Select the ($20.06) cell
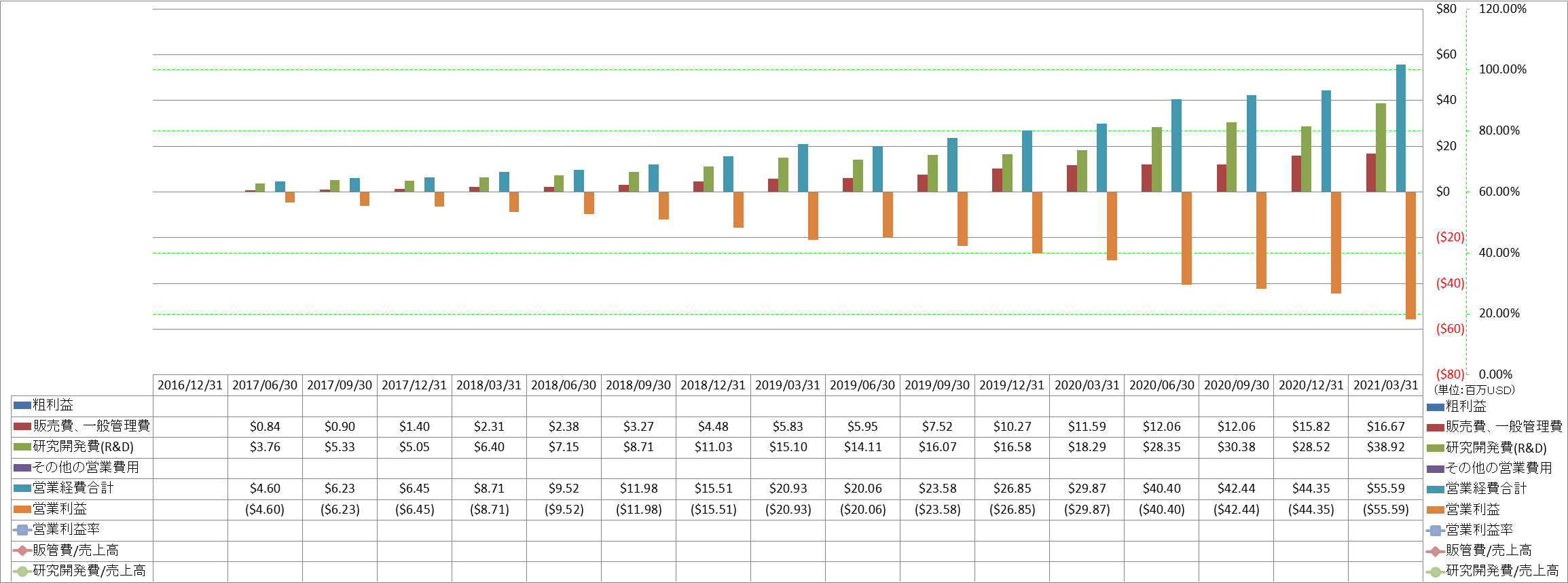Viewport: 1568px width, 583px height. [x=862, y=510]
